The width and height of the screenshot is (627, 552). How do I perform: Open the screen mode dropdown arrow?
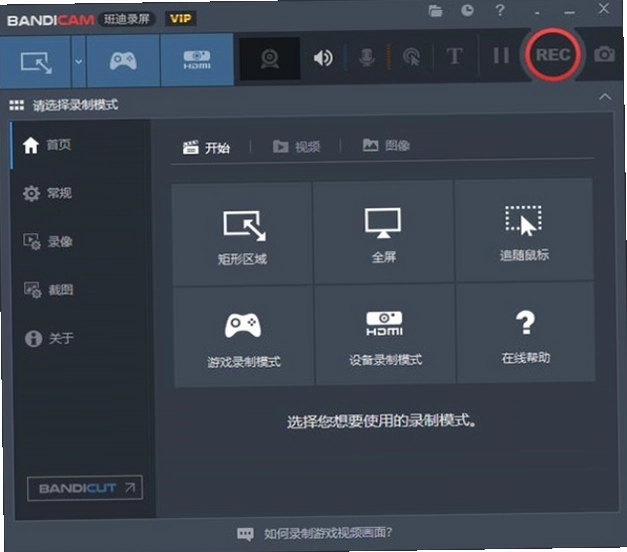coord(79,62)
